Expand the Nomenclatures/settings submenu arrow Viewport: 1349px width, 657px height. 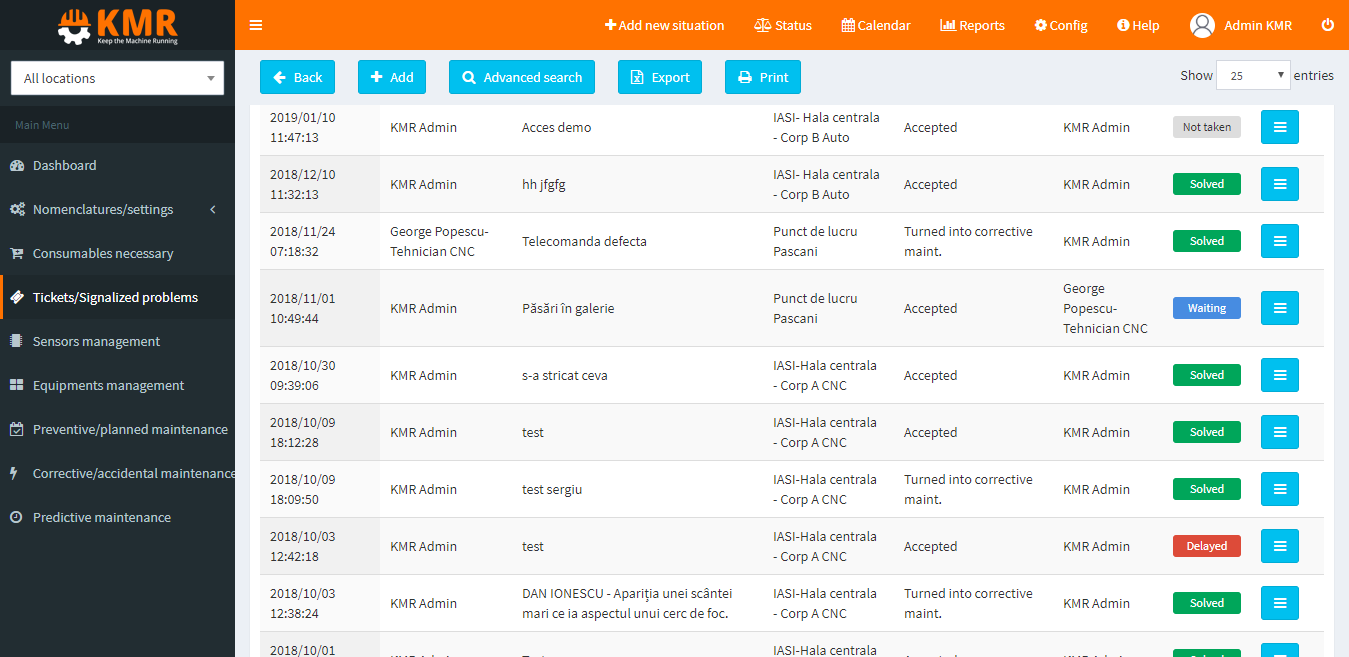213,209
